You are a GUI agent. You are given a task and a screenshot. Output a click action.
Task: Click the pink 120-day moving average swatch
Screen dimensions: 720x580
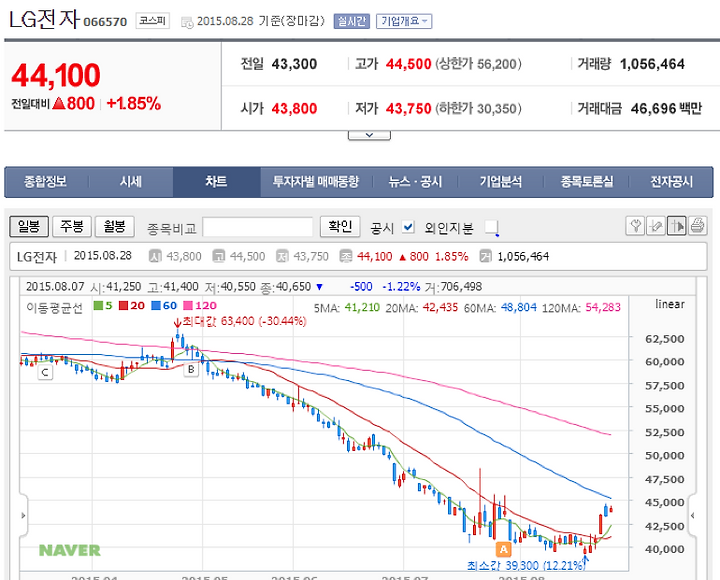tap(188, 305)
